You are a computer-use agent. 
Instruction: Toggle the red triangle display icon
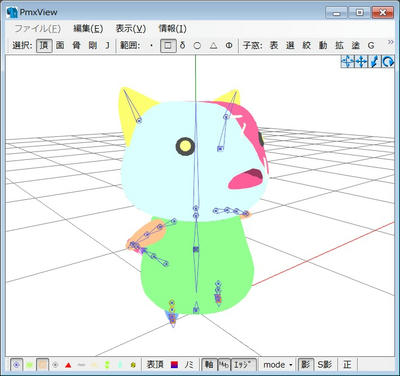68,365
